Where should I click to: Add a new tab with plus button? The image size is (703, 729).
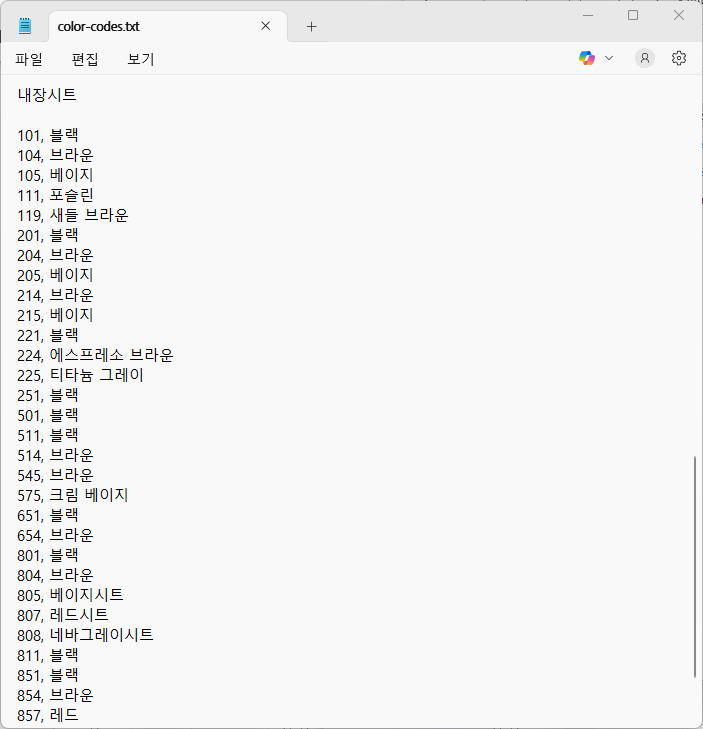click(x=311, y=26)
